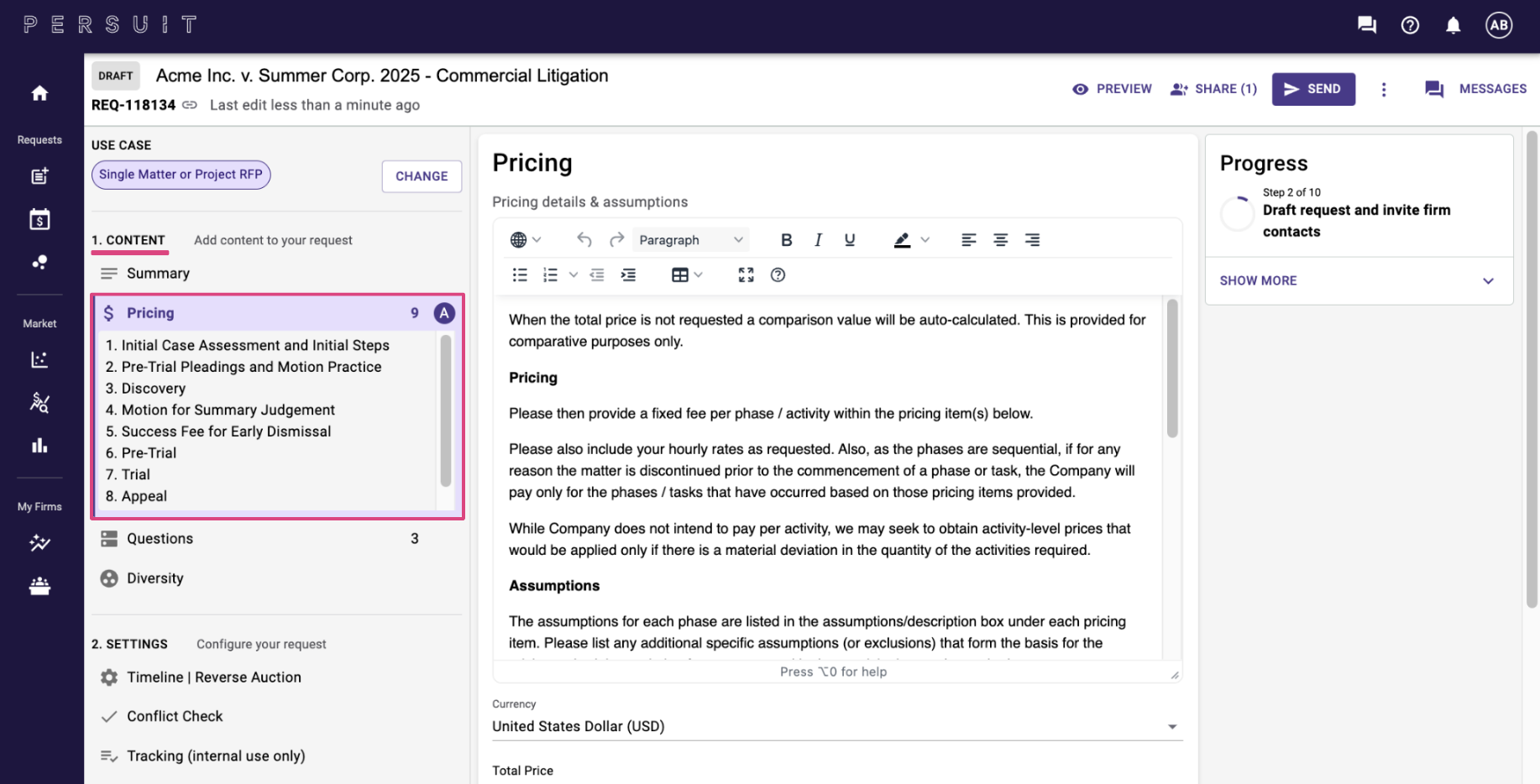This screenshot has width=1540, height=784.
Task: Click into the pricing details text area
Action: click(828, 477)
